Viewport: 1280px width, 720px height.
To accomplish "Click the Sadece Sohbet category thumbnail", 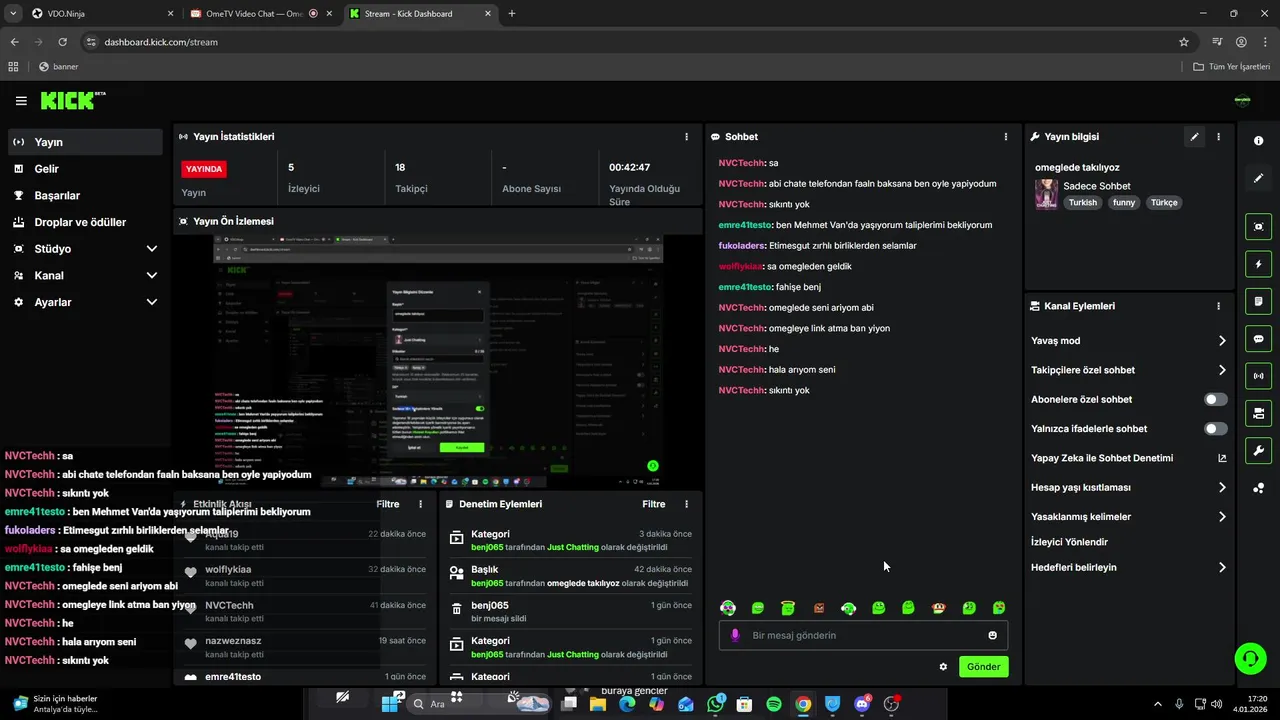I will click(1046, 194).
